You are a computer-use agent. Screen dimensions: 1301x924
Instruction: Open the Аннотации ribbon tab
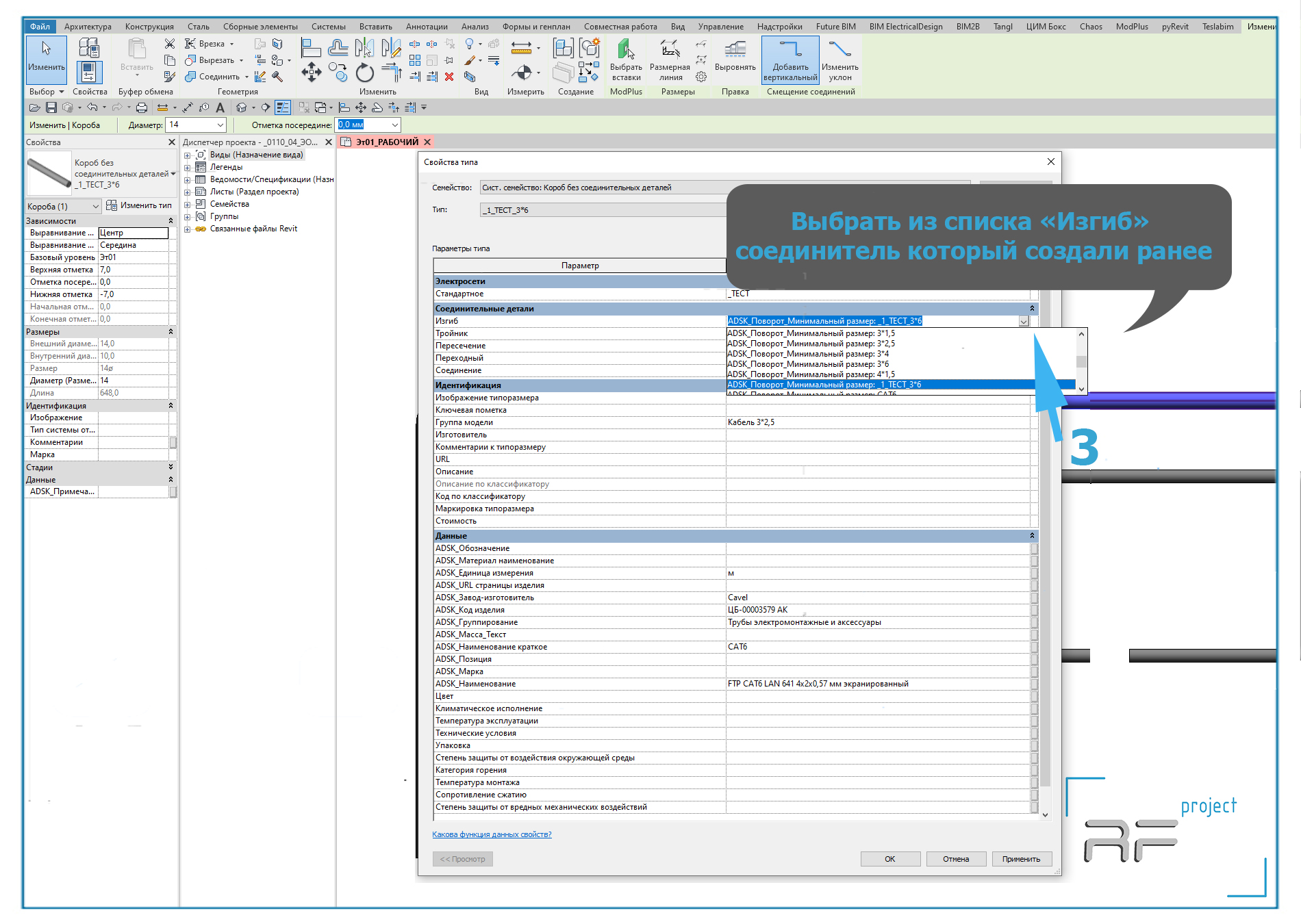pos(427,27)
